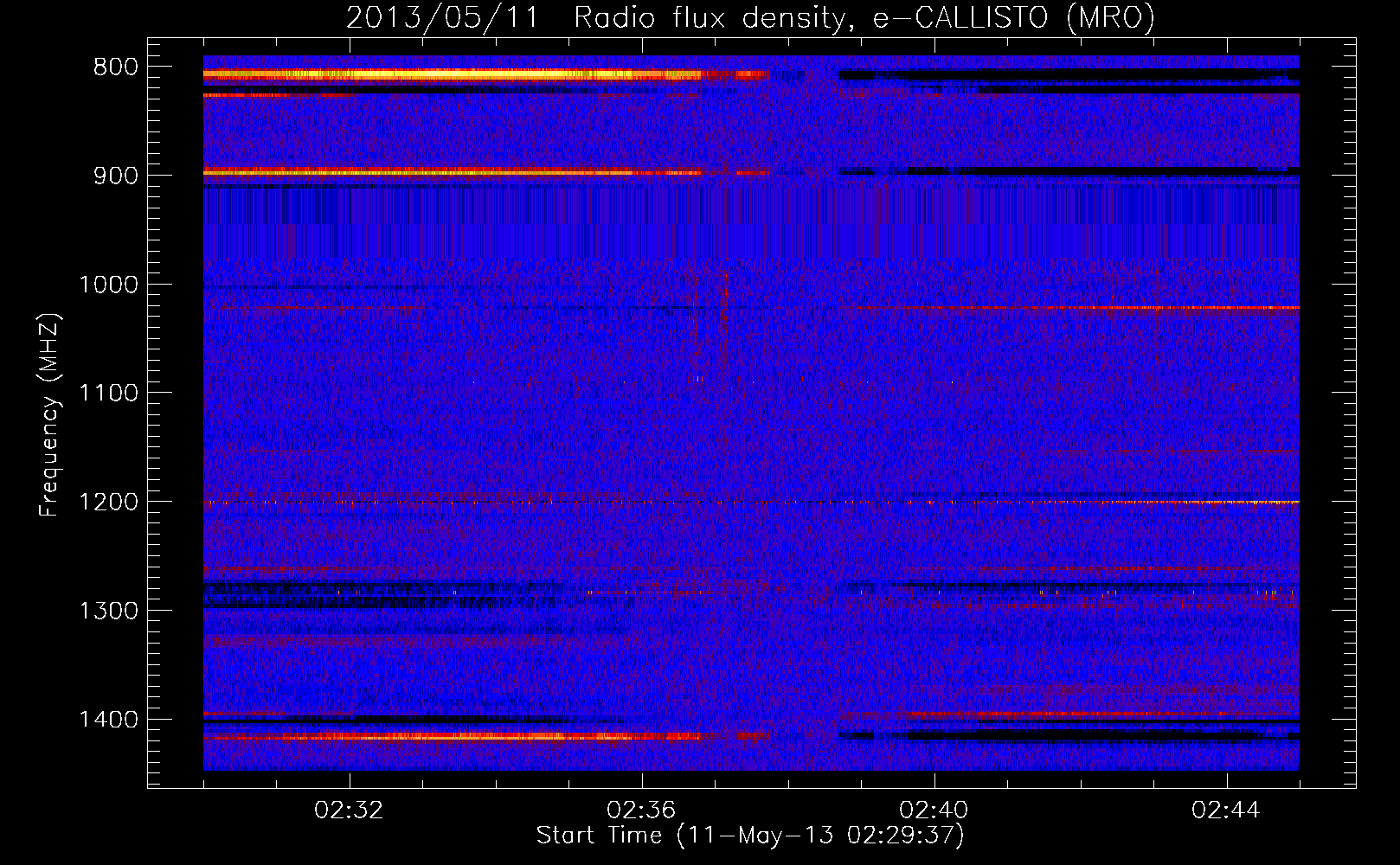
Task: Click the 1000 frequency tick label
Action: (x=109, y=285)
